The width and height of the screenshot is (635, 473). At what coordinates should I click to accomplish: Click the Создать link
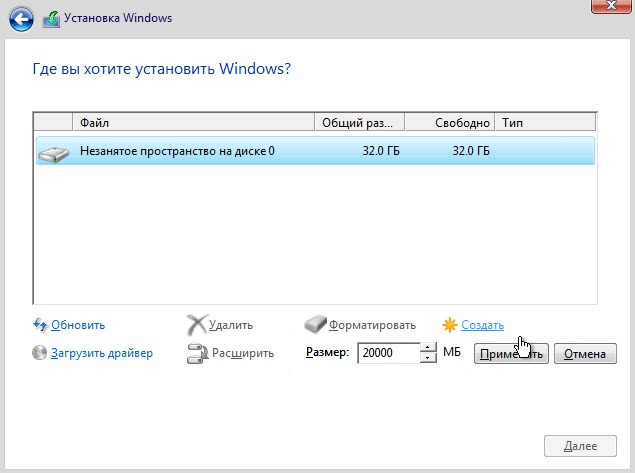coord(482,325)
